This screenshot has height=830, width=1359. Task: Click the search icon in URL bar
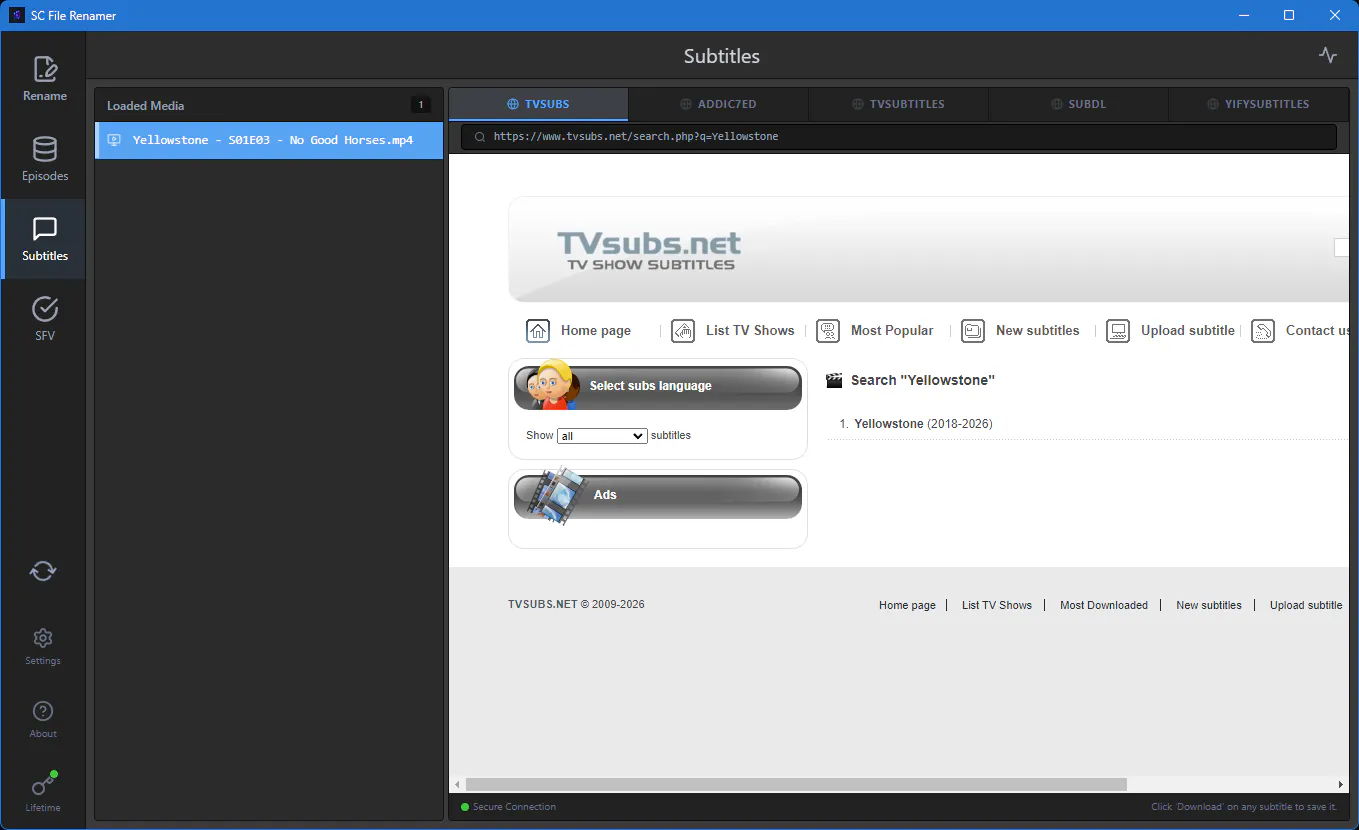click(x=480, y=137)
